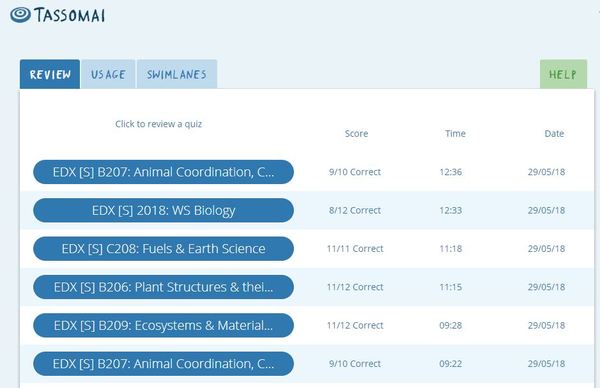
Task: Click the '9/10 Correct' score in the 12:36 row
Action: [355, 172]
